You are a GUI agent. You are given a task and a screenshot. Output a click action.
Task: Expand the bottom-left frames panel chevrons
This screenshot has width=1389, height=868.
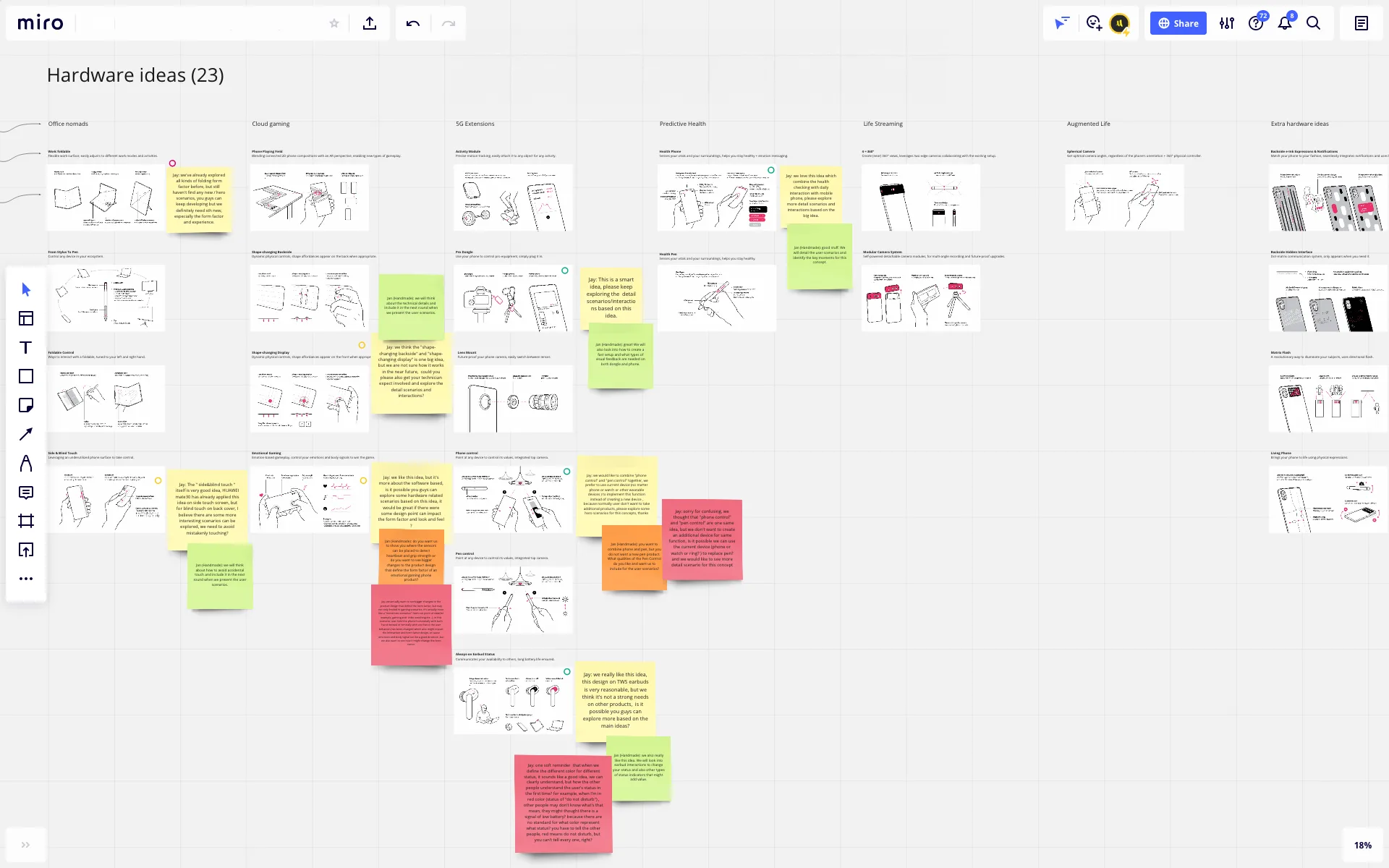[x=26, y=845]
